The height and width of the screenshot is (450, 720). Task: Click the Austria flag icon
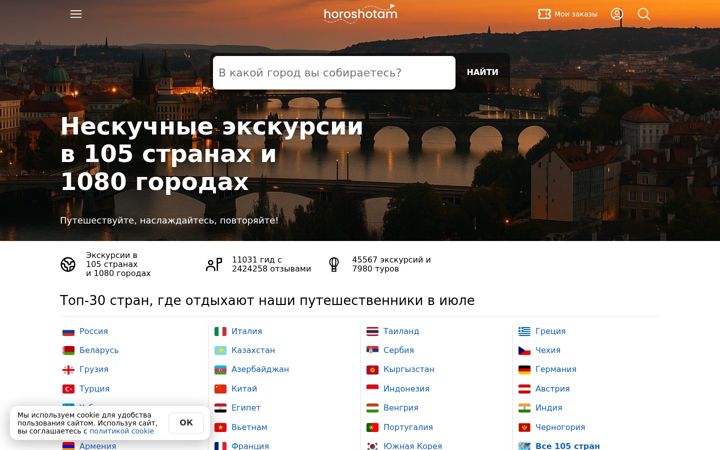524,389
